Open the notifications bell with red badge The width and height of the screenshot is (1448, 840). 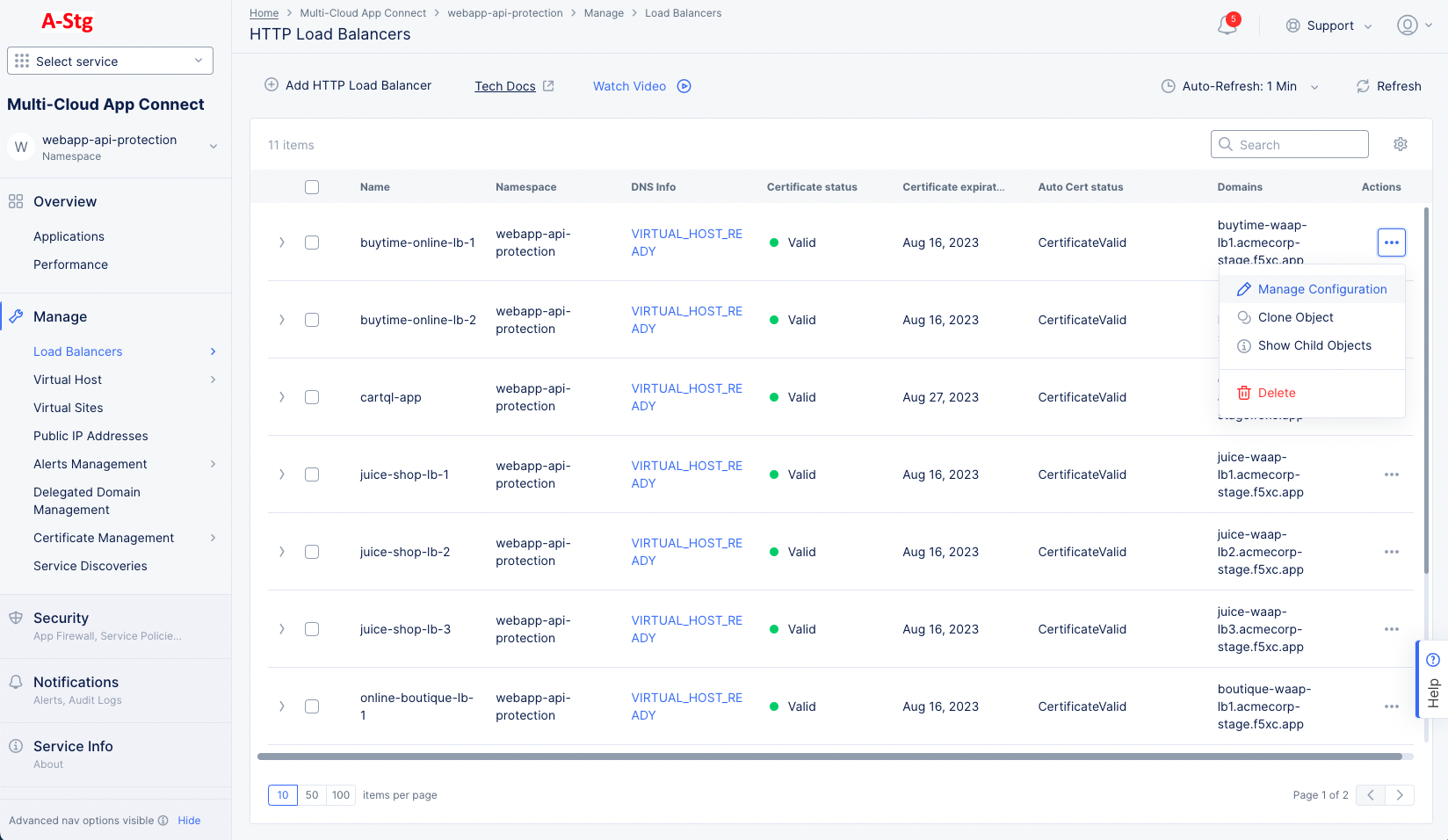pyautogui.click(x=1227, y=25)
